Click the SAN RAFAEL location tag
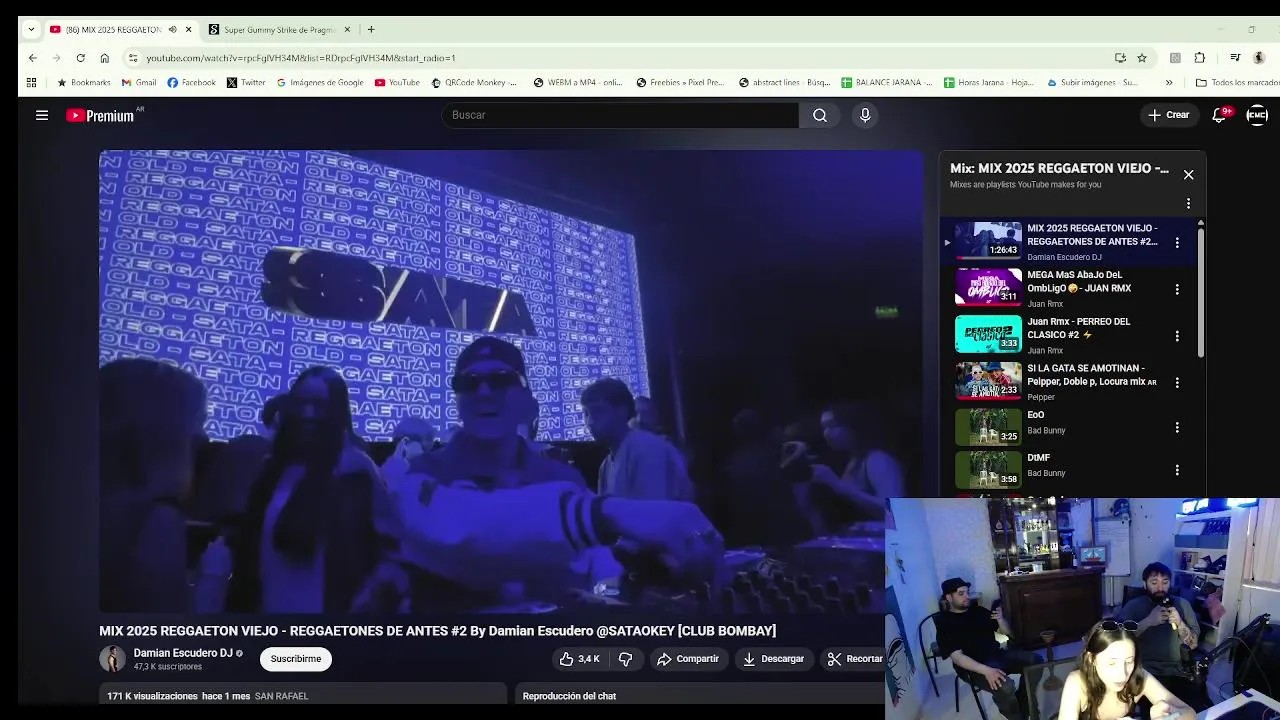The height and width of the screenshot is (720, 1280). (281, 696)
